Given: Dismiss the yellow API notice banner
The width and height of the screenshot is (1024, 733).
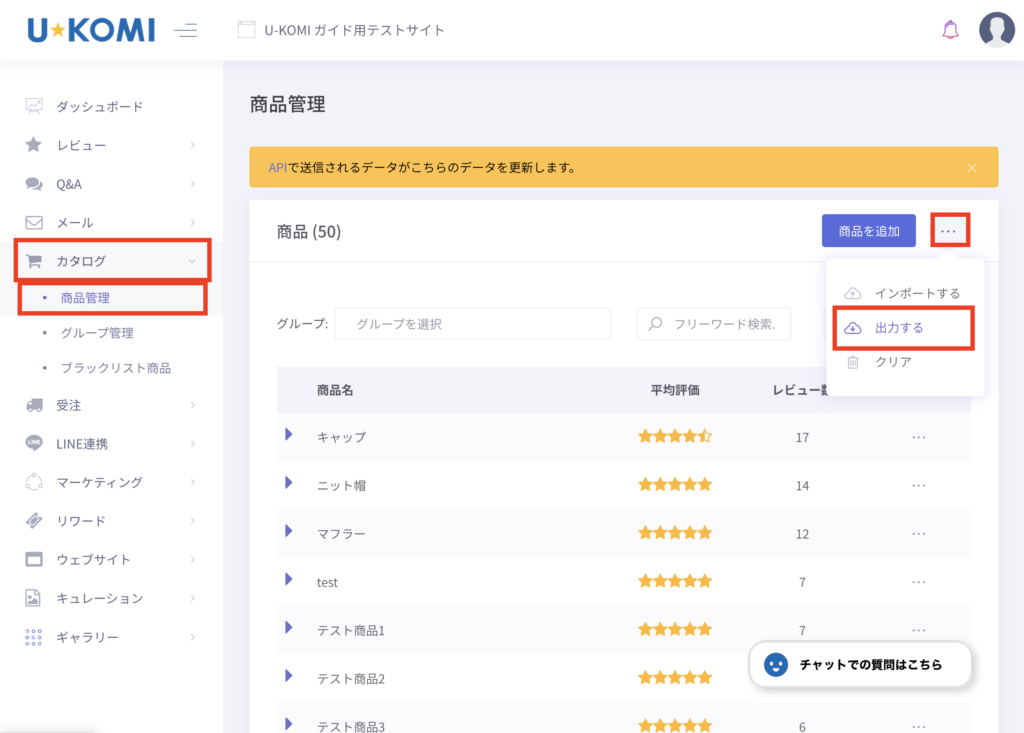Looking at the screenshot, I should [972, 167].
